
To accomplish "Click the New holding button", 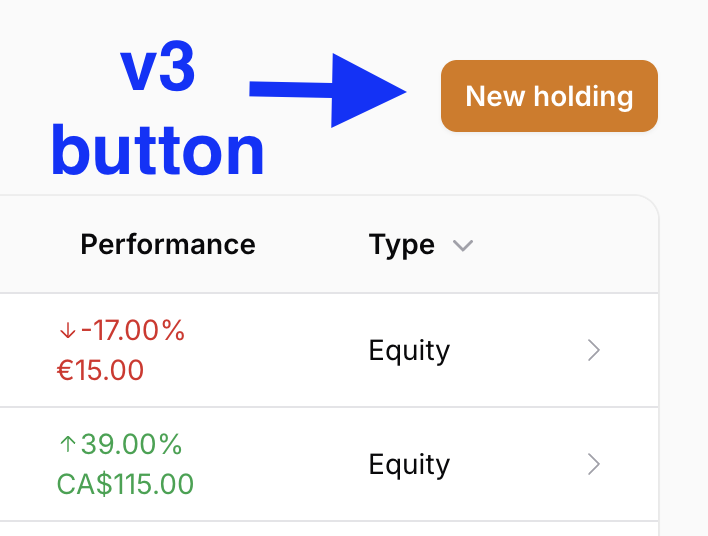I will pos(549,96).
